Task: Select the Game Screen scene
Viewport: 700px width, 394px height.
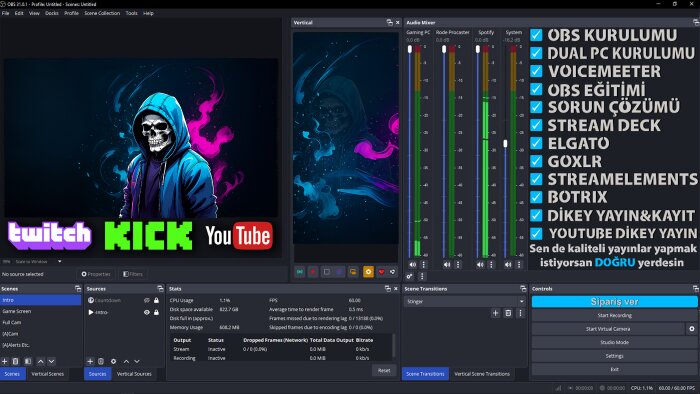Action: pos(41,311)
